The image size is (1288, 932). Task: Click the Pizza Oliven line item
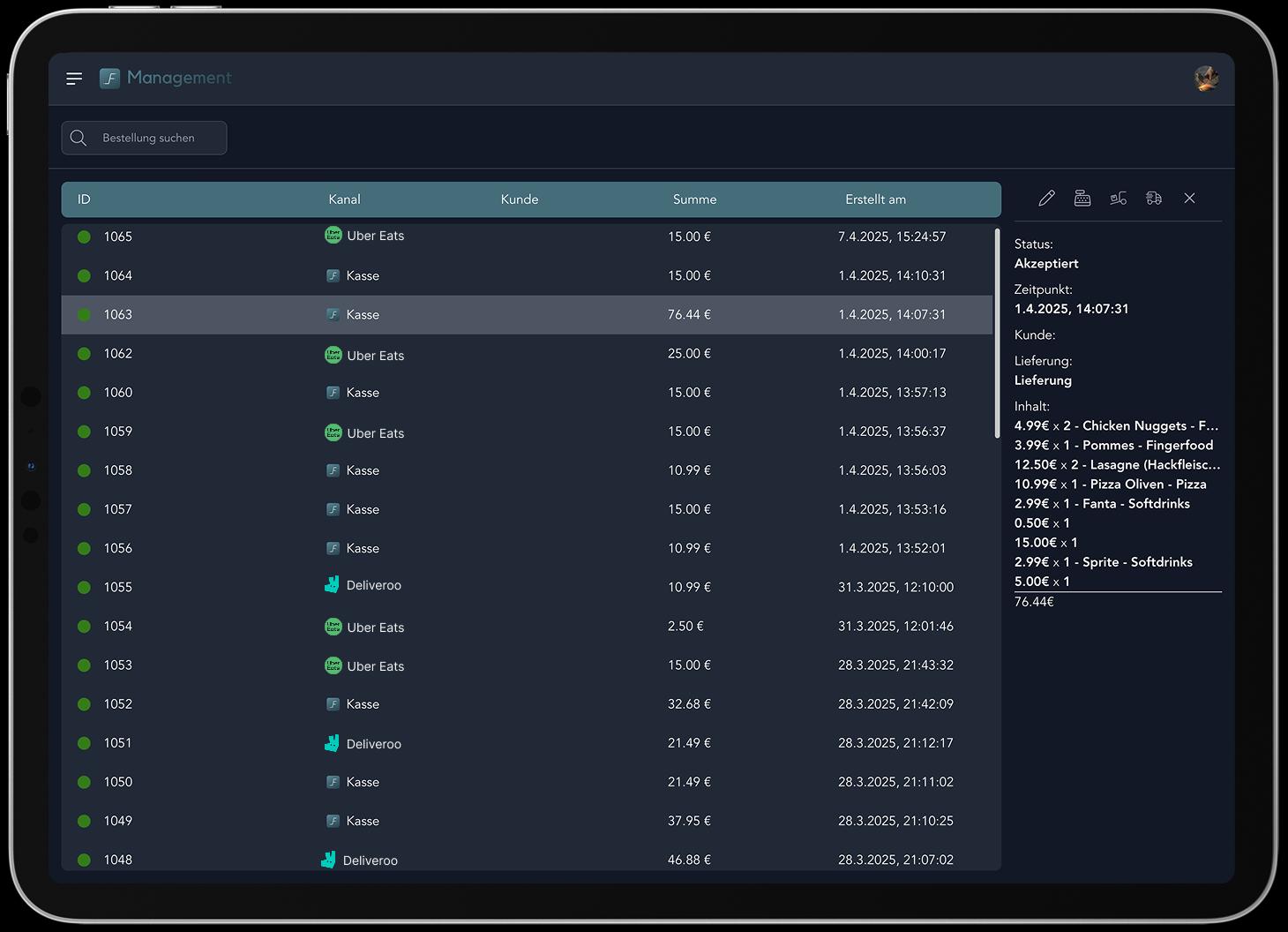(x=1110, y=484)
